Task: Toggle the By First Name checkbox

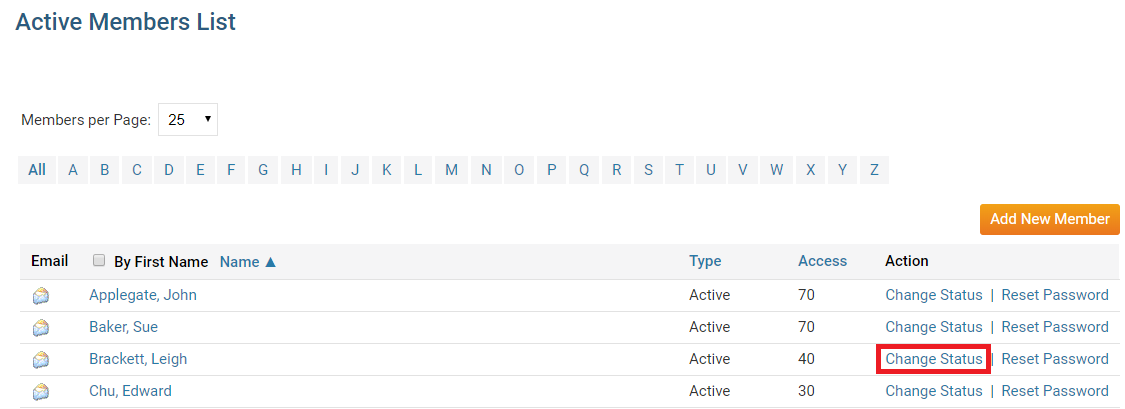Action: click(99, 261)
